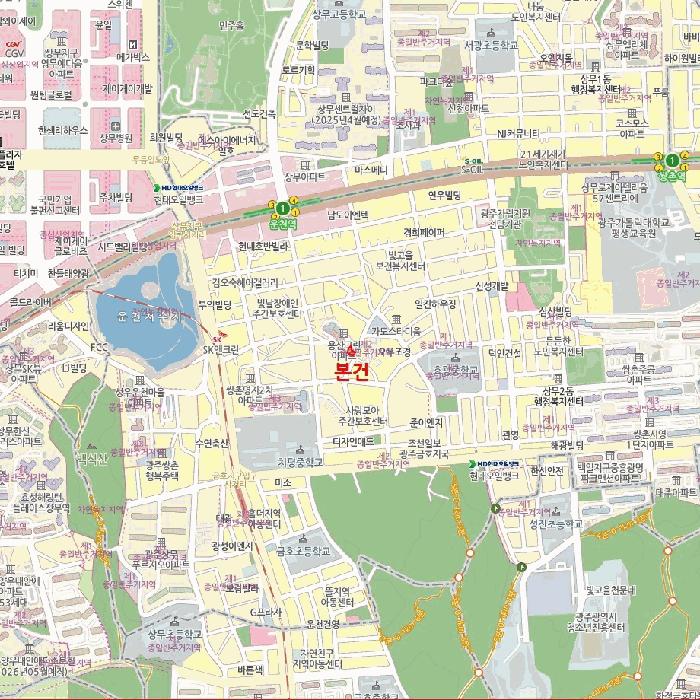Select the 쌍촌역 subway station icon

[673, 160]
